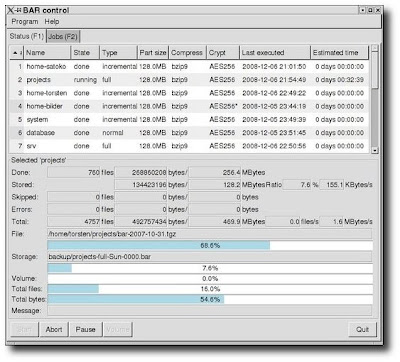Open the Program menu

[25, 22]
